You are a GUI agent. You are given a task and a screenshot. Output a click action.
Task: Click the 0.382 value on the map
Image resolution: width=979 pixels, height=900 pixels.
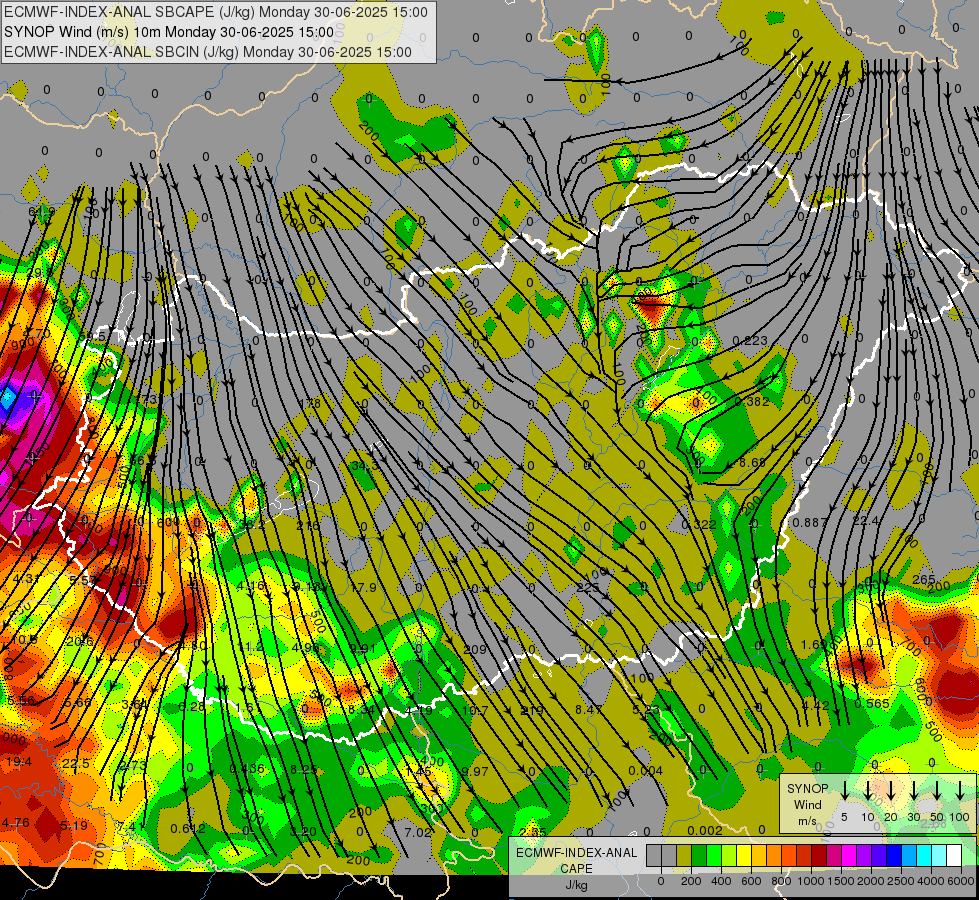(x=752, y=402)
